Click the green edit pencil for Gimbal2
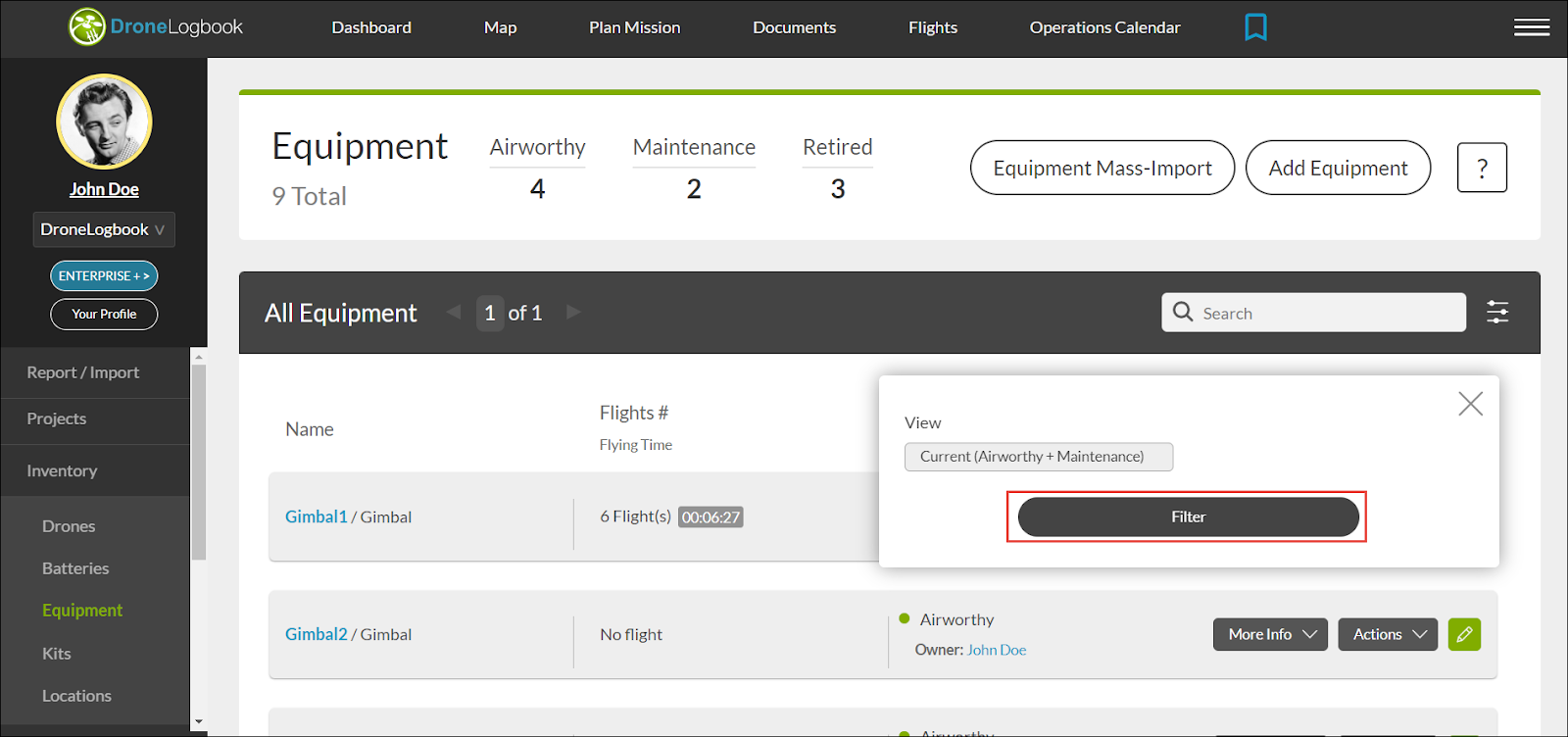The height and width of the screenshot is (737, 1568). tap(1464, 634)
